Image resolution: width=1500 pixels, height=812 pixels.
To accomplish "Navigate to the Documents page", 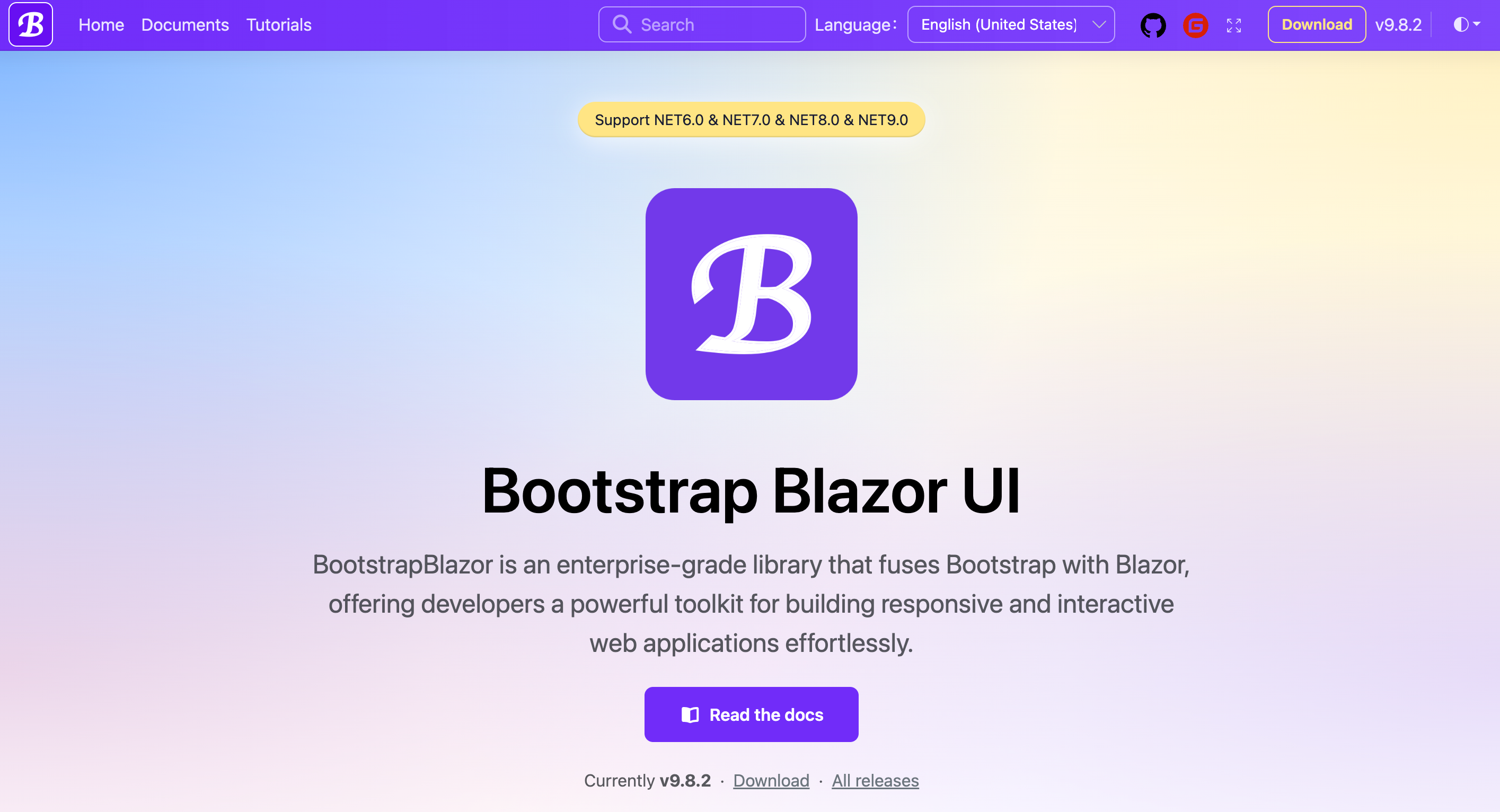I will tap(185, 24).
